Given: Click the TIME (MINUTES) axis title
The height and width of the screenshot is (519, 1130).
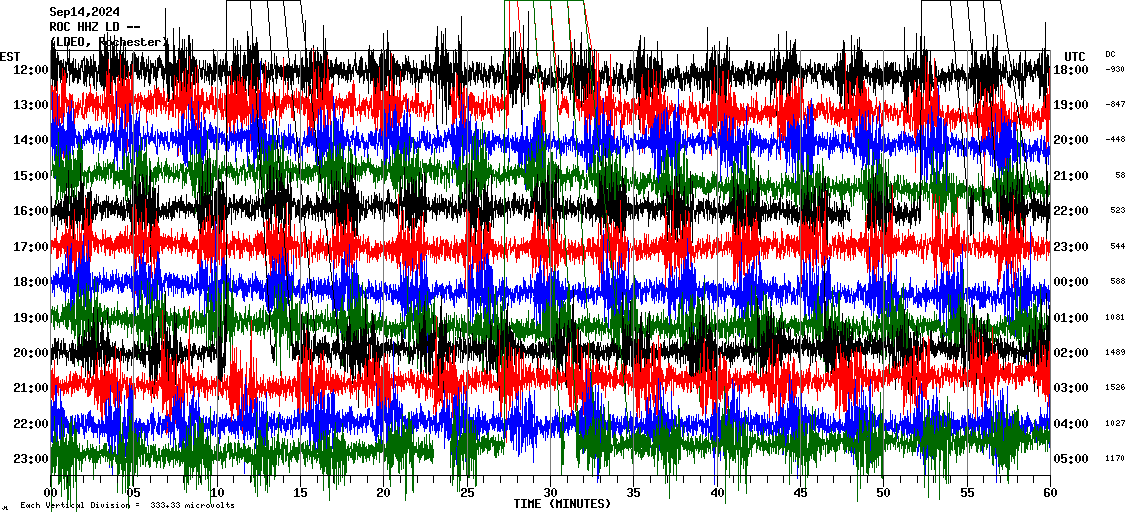Looking at the screenshot, I should pyautogui.click(x=561, y=504).
